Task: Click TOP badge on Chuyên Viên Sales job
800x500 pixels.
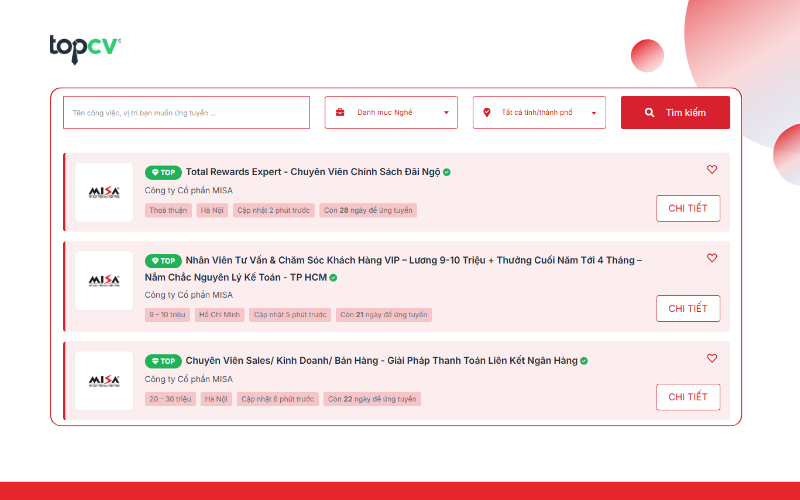Action: [163, 361]
